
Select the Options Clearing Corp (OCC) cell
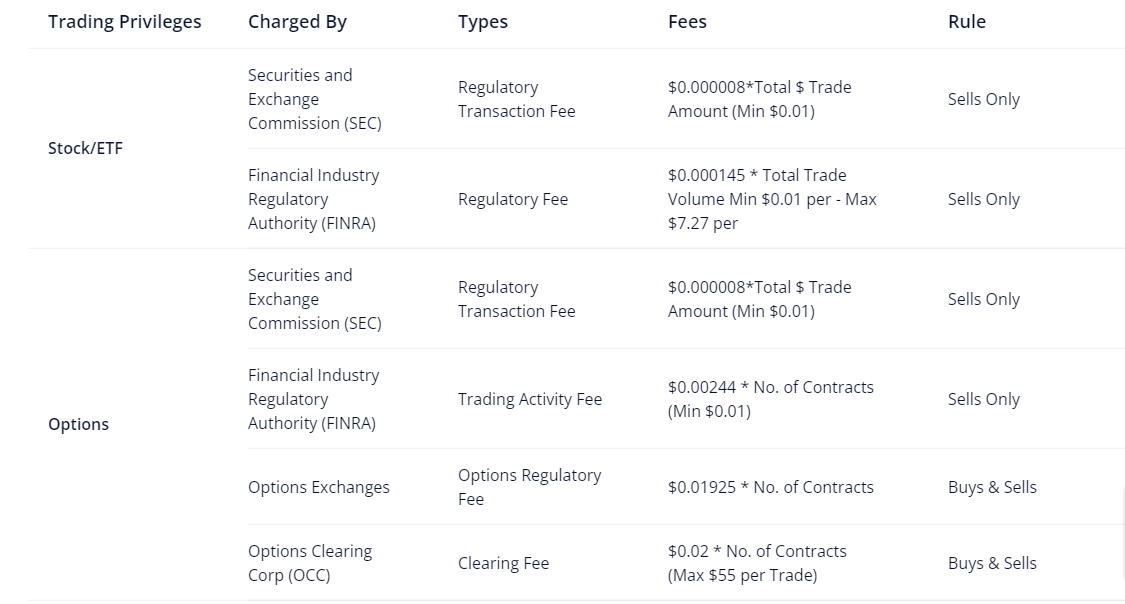(310, 563)
